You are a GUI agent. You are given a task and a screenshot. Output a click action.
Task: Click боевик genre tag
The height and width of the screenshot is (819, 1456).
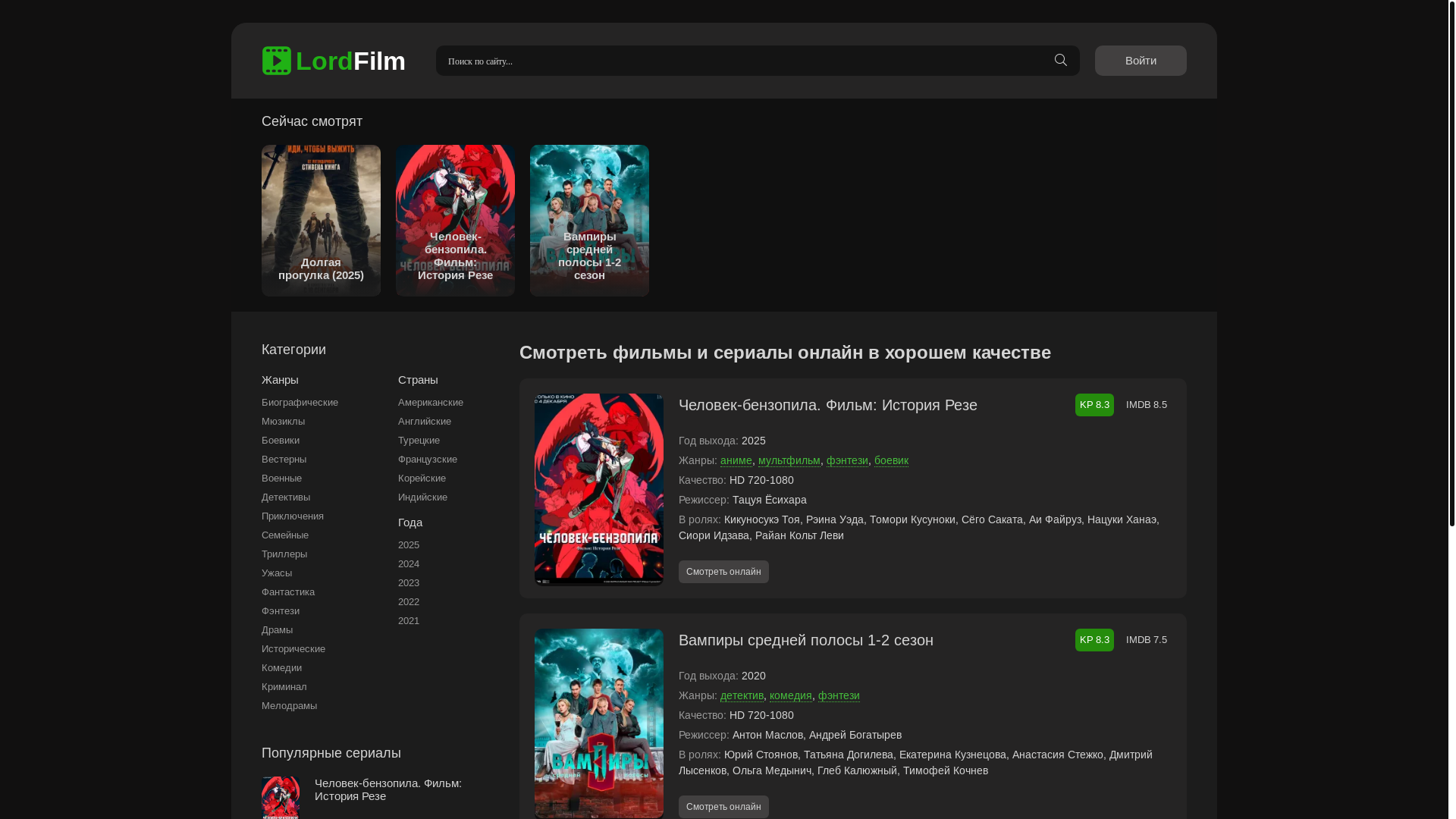click(891, 460)
